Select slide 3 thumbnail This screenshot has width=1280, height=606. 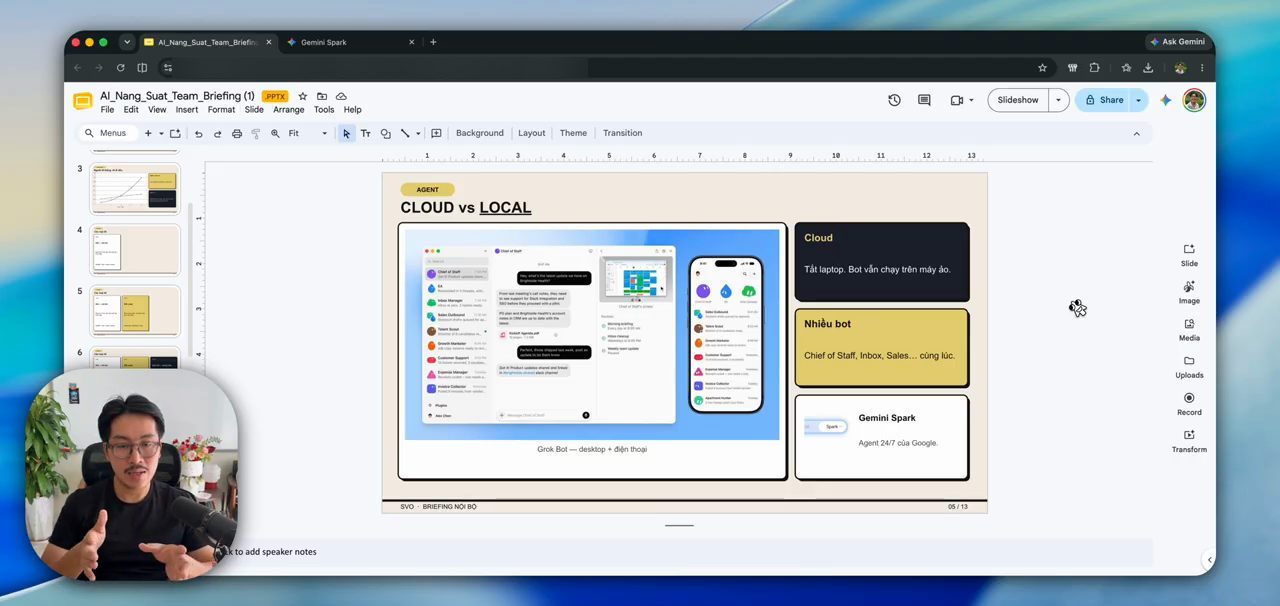coord(135,190)
